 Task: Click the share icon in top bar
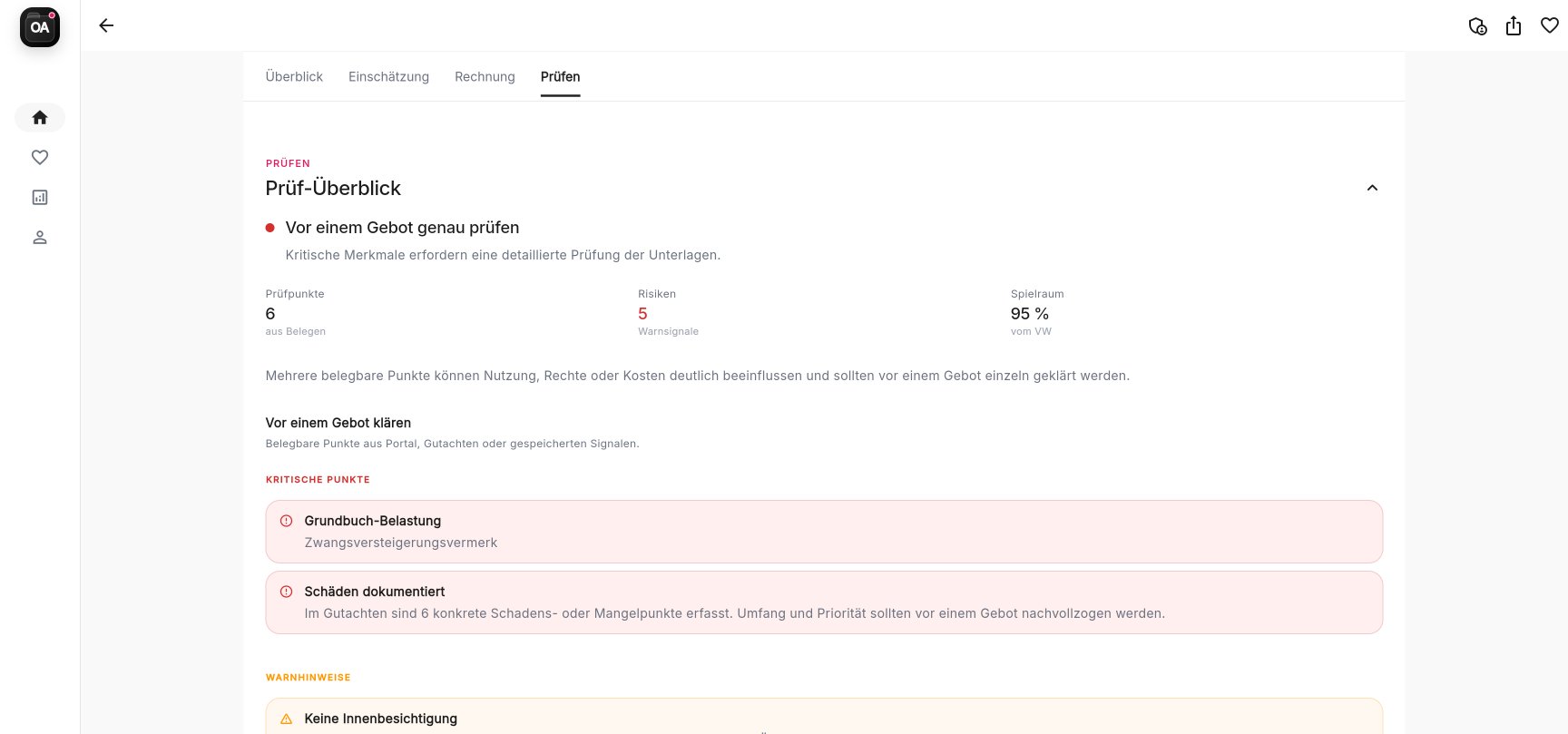[x=1514, y=26]
